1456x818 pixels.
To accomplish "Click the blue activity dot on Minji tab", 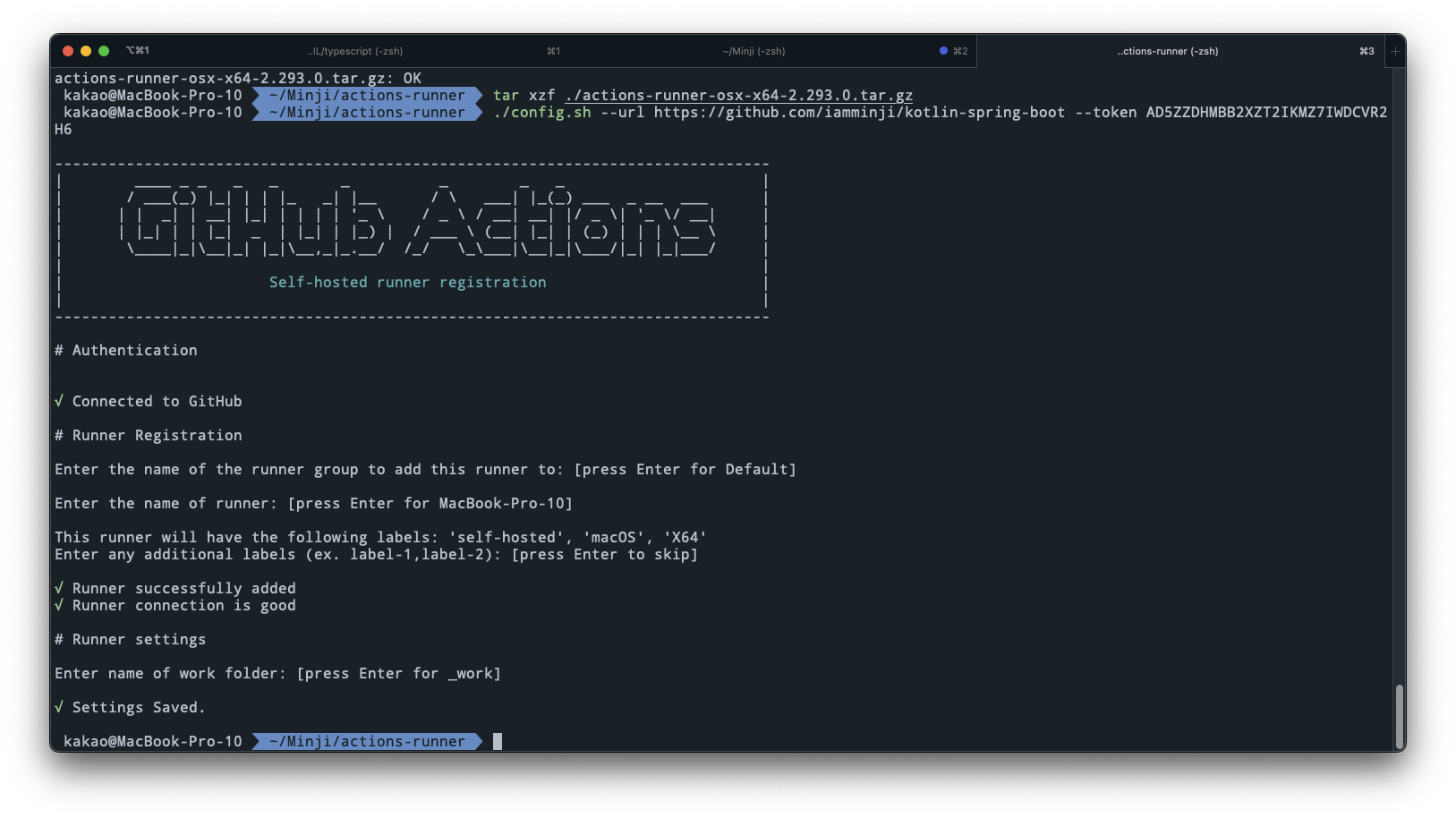I will coord(943,51).
